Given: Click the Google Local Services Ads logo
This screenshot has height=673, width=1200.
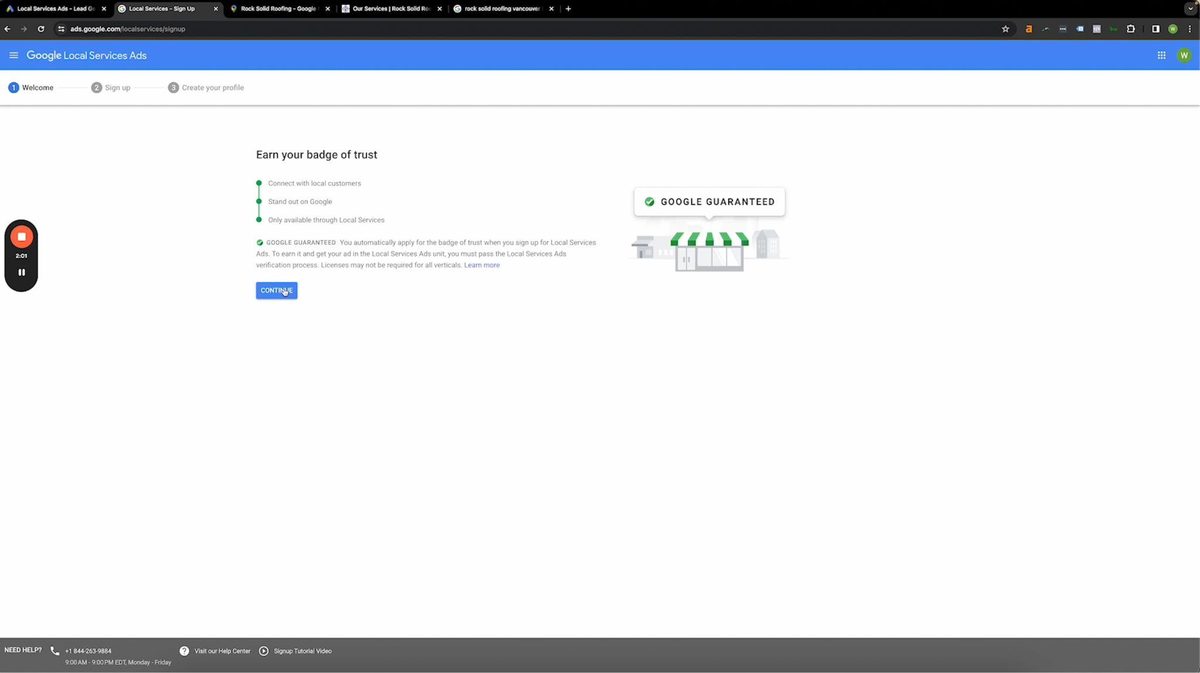Looking at the screenshot, I should point(87,55).
